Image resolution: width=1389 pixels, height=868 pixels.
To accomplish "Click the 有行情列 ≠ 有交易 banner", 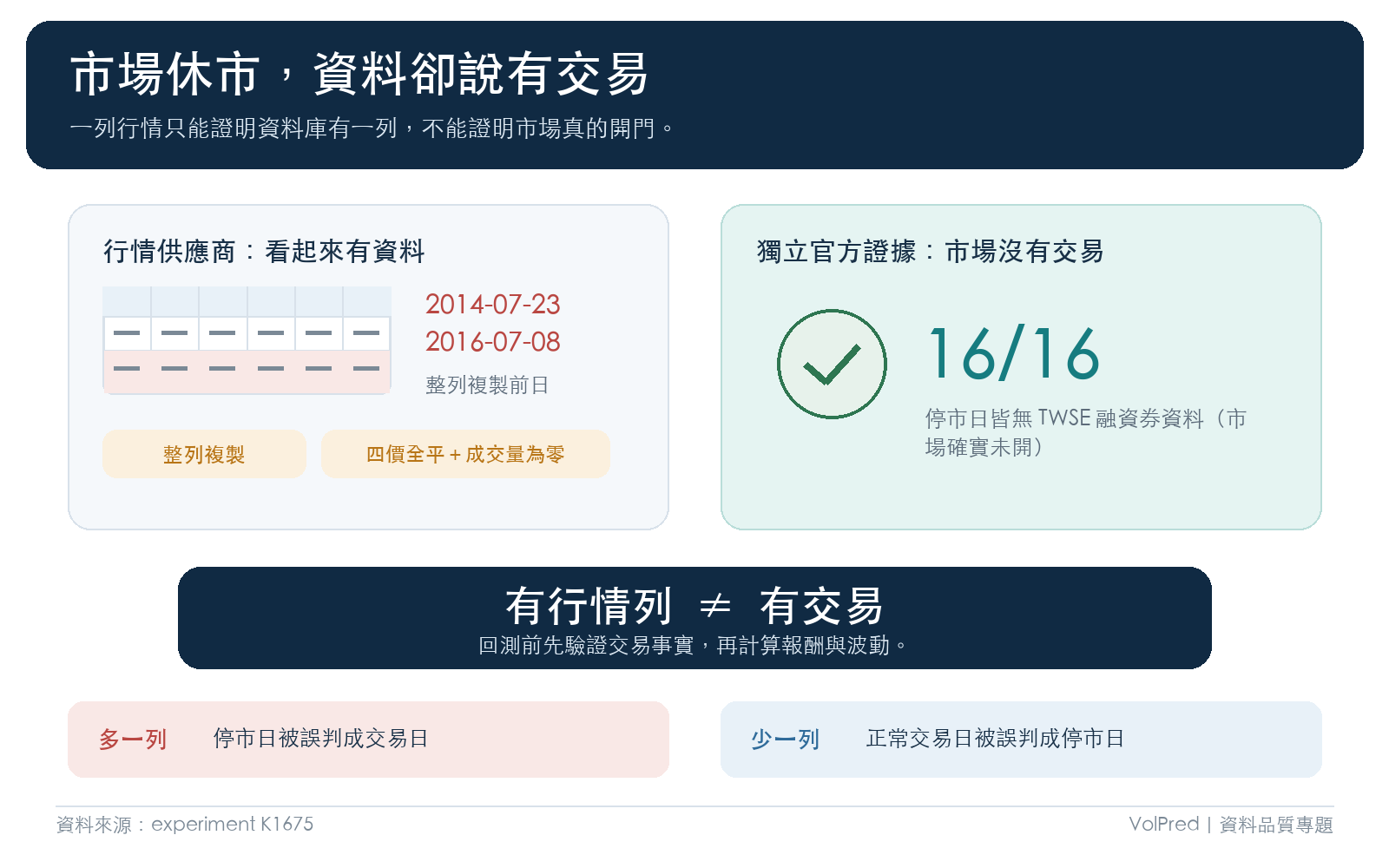I will pos(694,618).
